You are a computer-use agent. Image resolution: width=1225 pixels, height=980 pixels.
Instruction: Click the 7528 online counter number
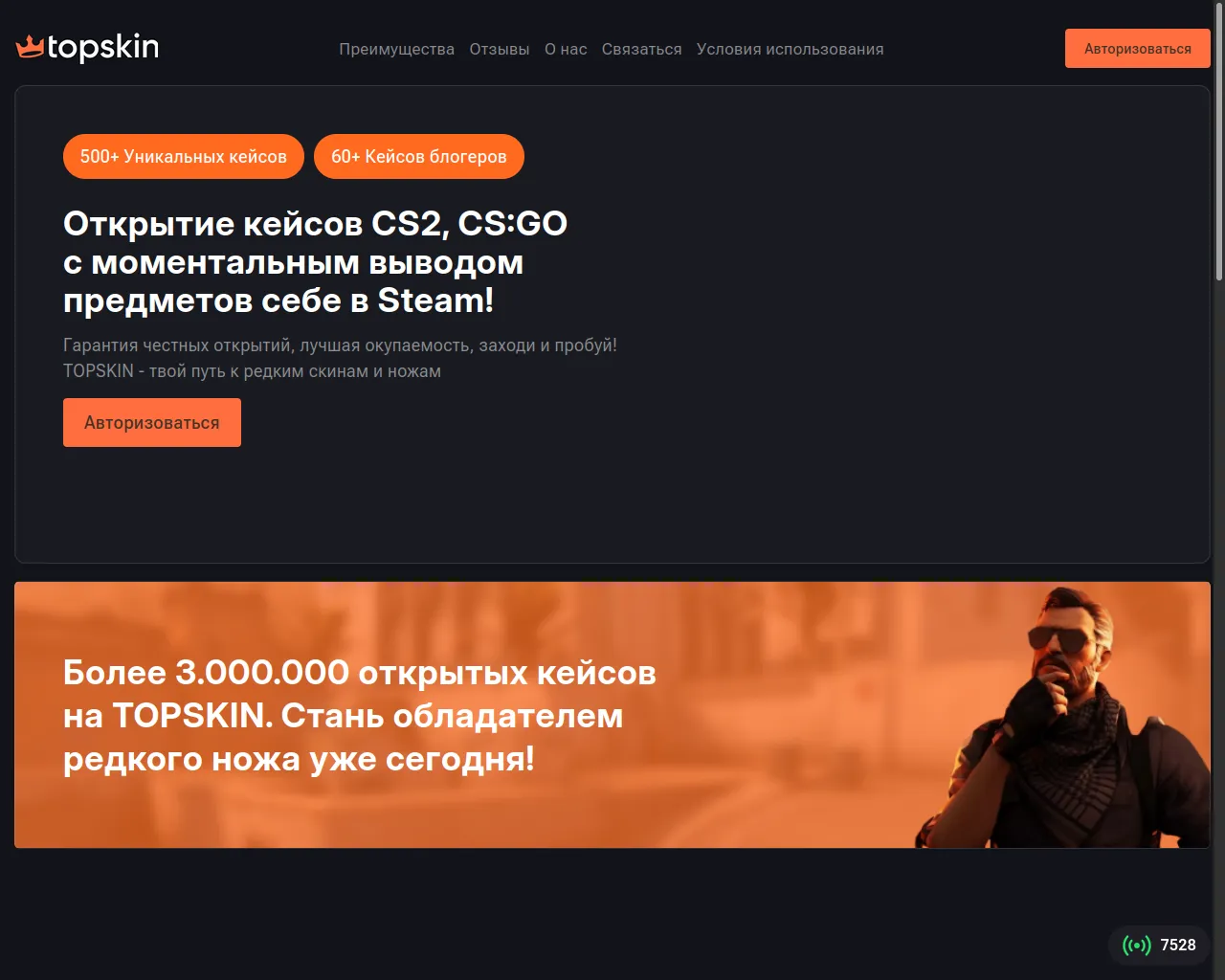click(1178, 946)
